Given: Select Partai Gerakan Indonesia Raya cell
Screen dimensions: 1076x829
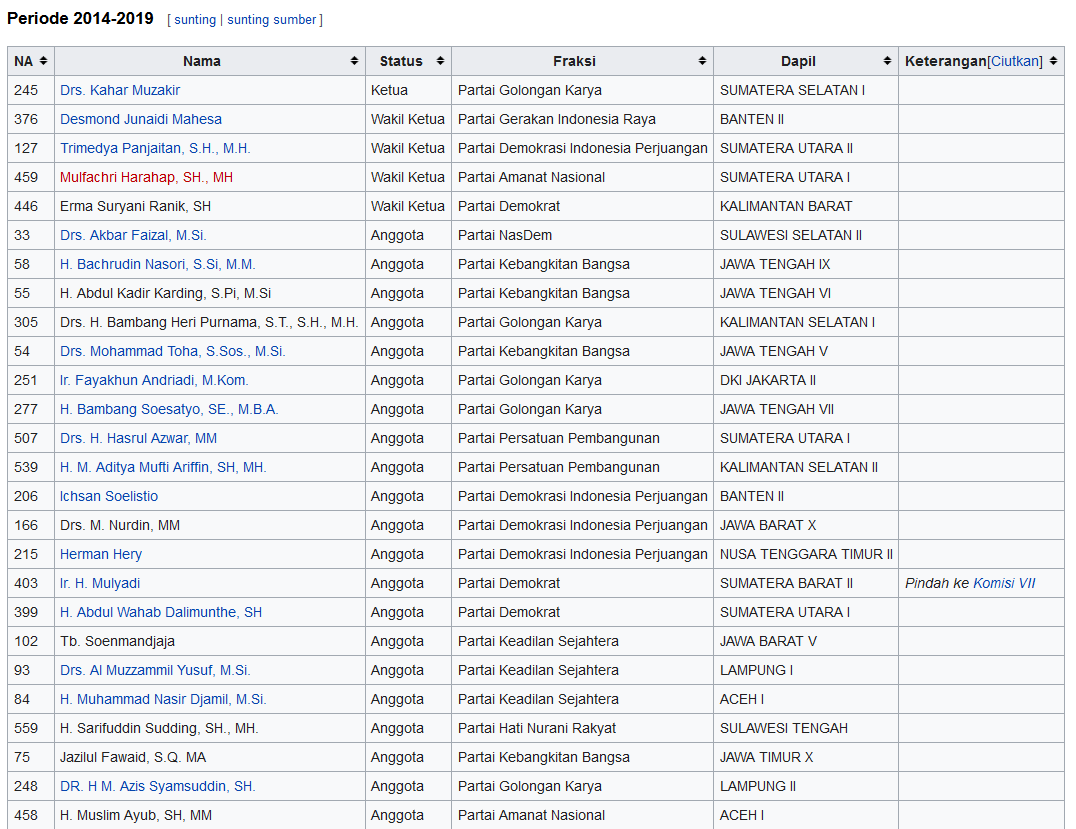Looking at the screenshot, I should pyautogui.click(x=583, y=119).
